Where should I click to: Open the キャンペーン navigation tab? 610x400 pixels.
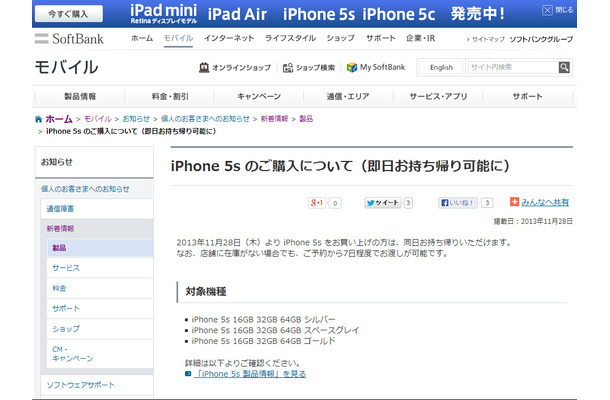pos(259,96)
